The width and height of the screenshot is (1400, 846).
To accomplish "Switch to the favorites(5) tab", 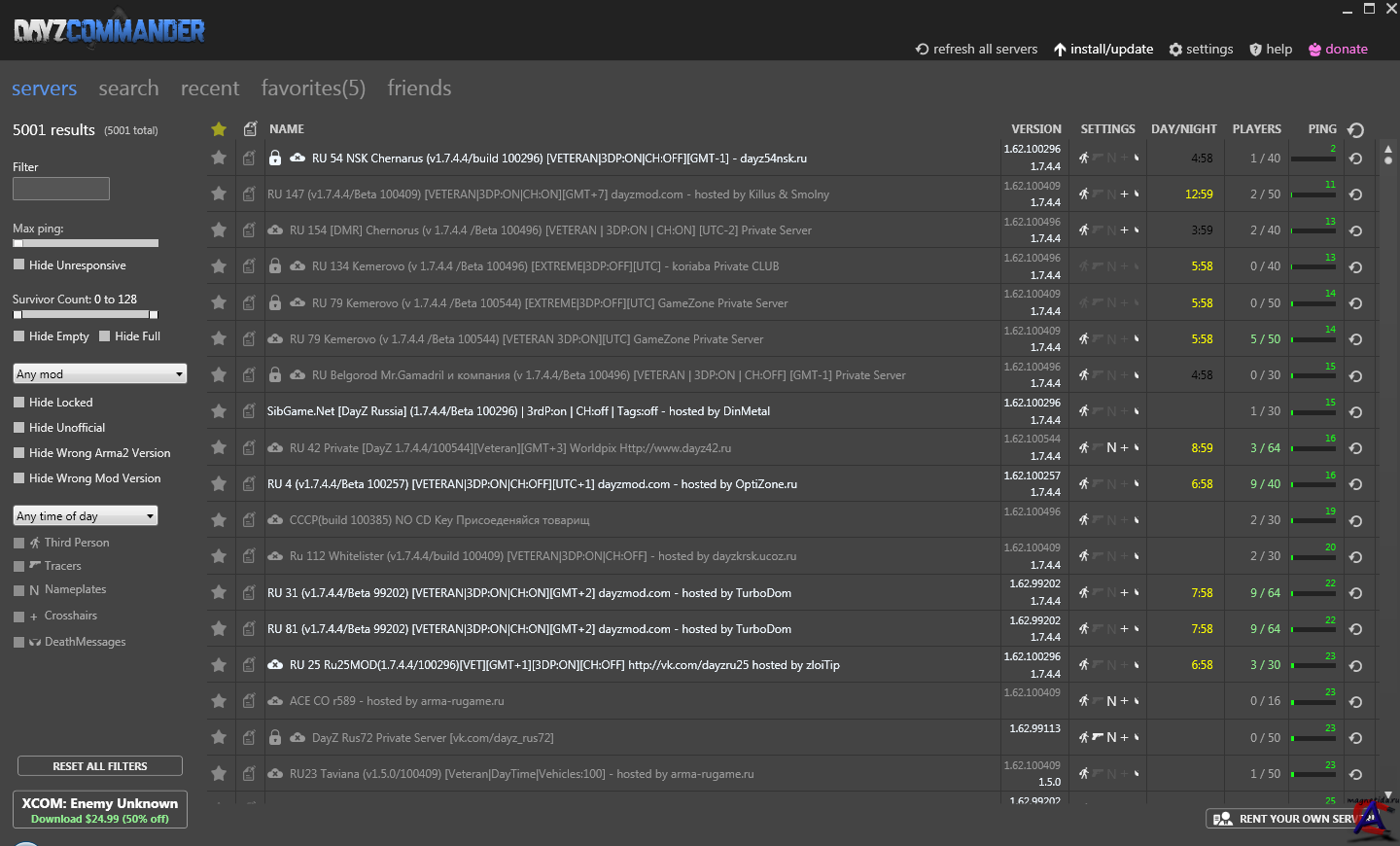I will click(x=313, y=88).
